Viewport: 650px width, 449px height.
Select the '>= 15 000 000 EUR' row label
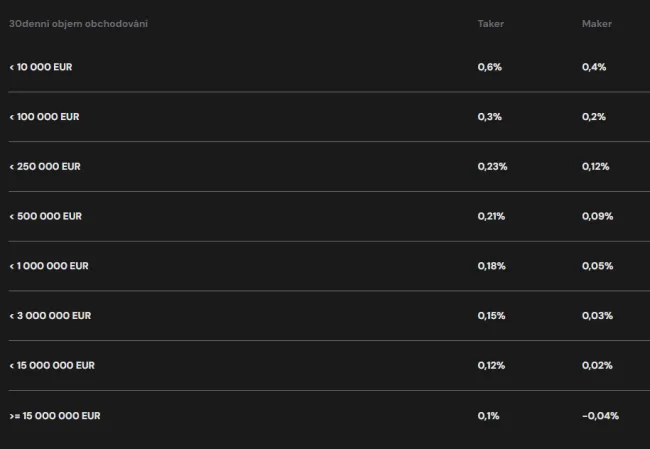tap(55, 415)
